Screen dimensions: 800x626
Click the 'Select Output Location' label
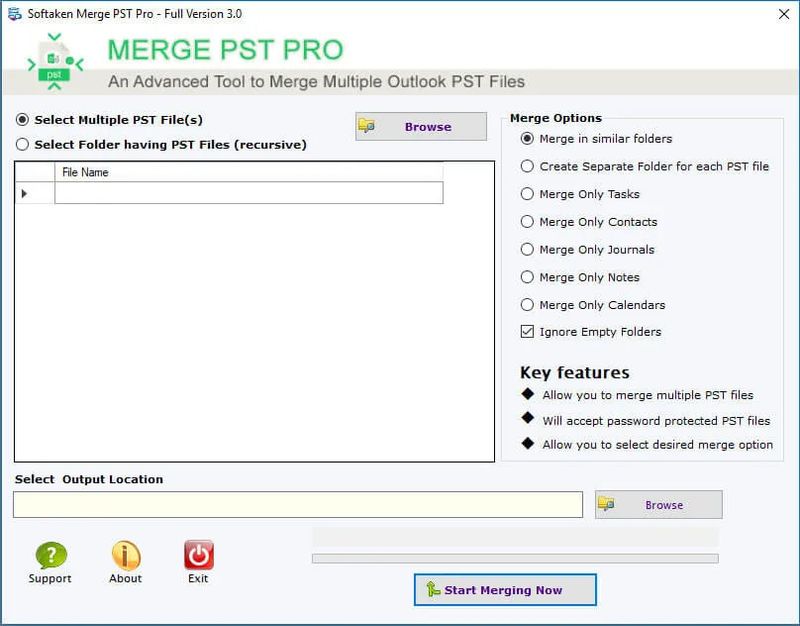[x=89, y=479]
